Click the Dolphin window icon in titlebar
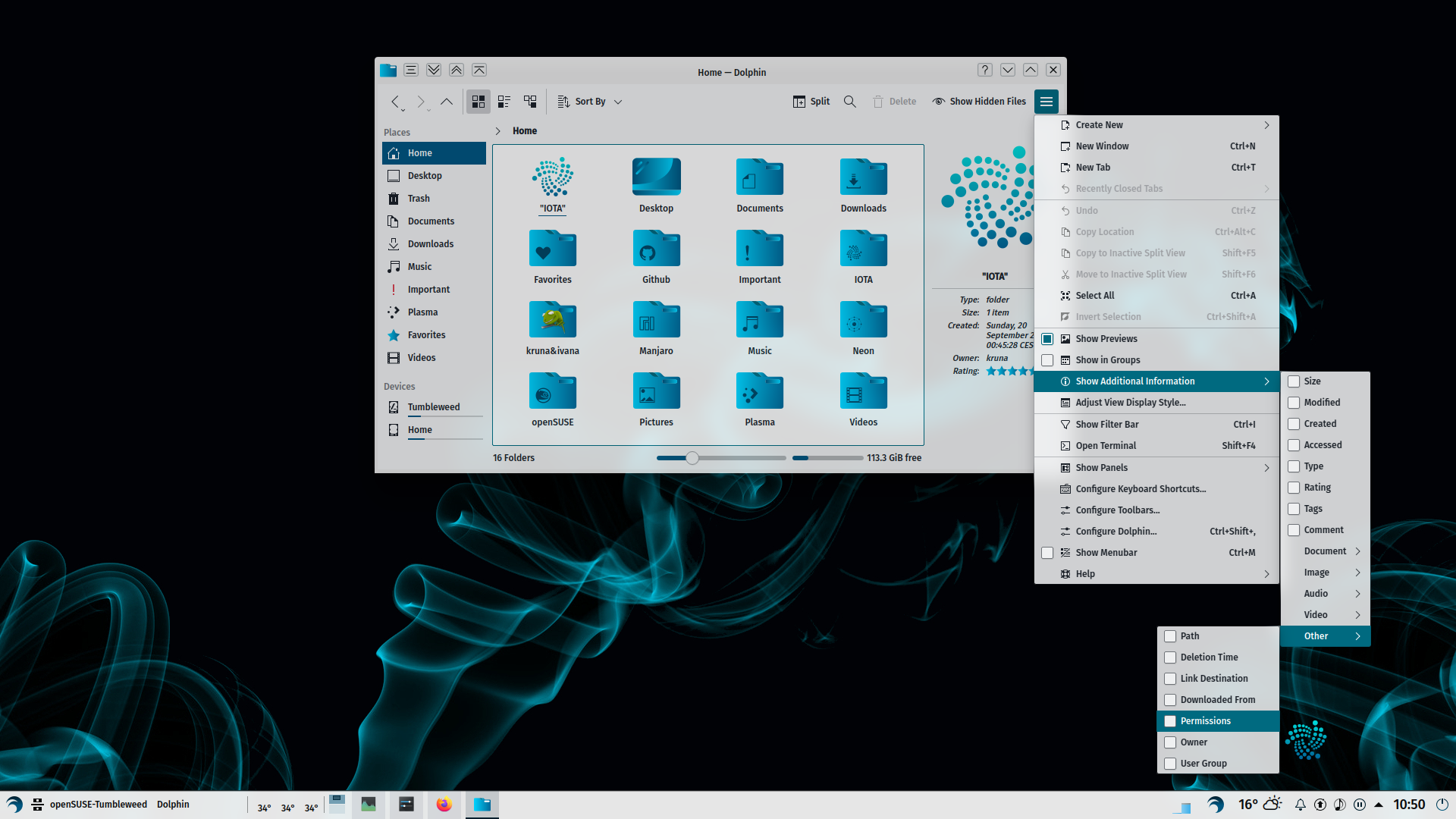Viewport: 1456px width, 819px height. pyautogui.click(x=388, y=71)
